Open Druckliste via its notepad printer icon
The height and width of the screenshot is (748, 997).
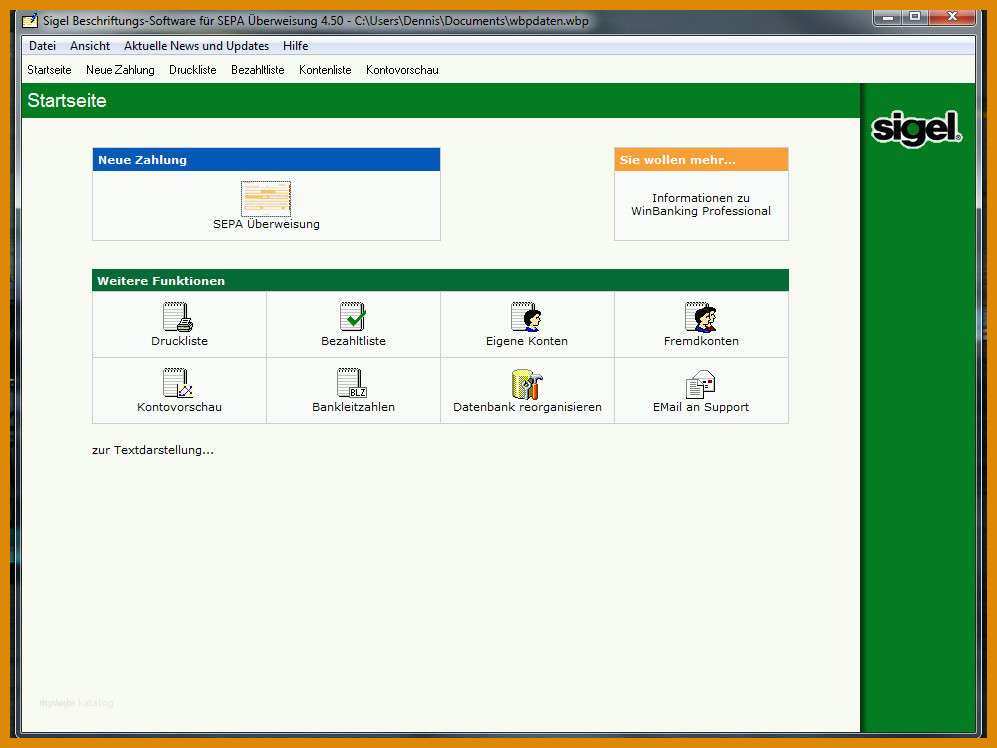pyautogui.click(x=178, y=316)
